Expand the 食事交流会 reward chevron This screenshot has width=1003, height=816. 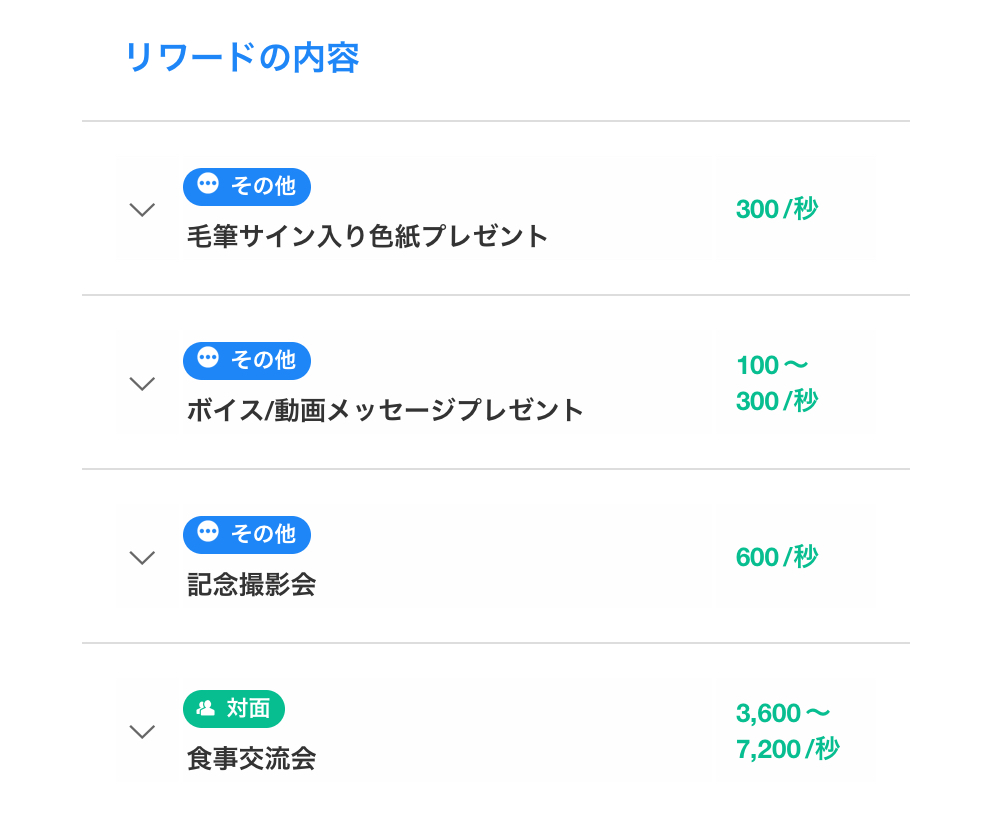(142, 731)
